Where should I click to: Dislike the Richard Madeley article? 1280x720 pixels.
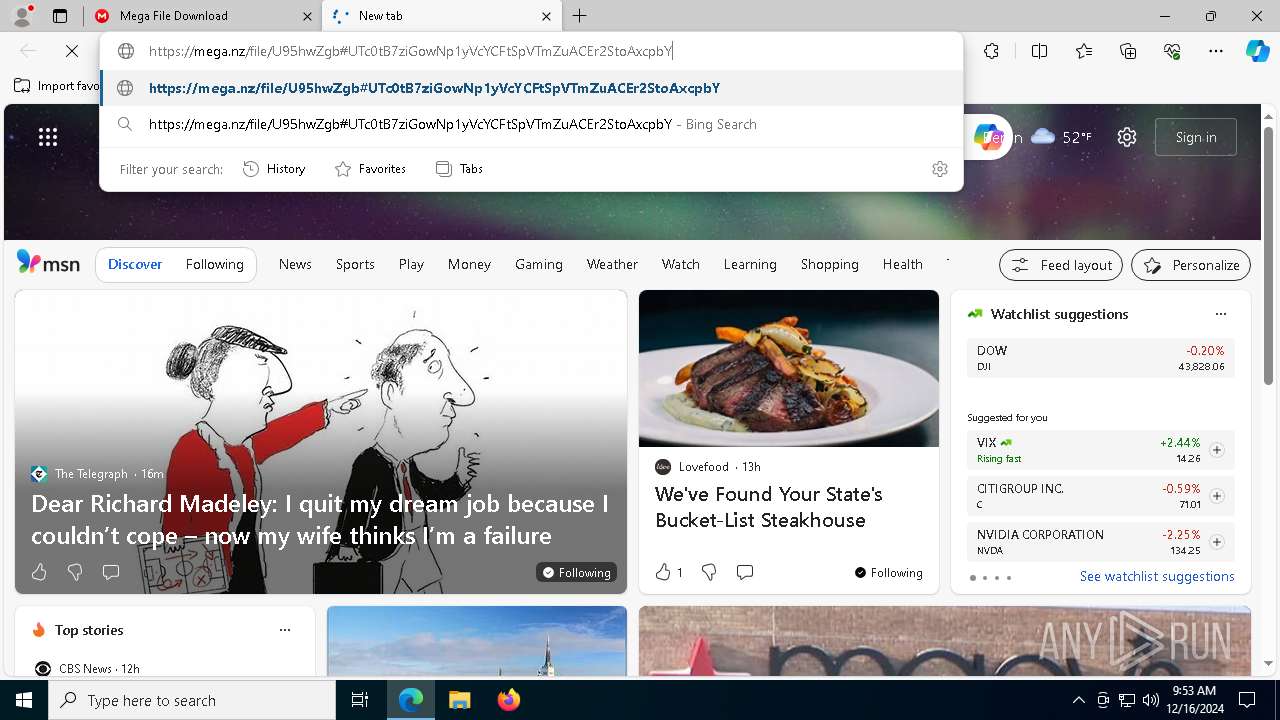coord(75,572)
